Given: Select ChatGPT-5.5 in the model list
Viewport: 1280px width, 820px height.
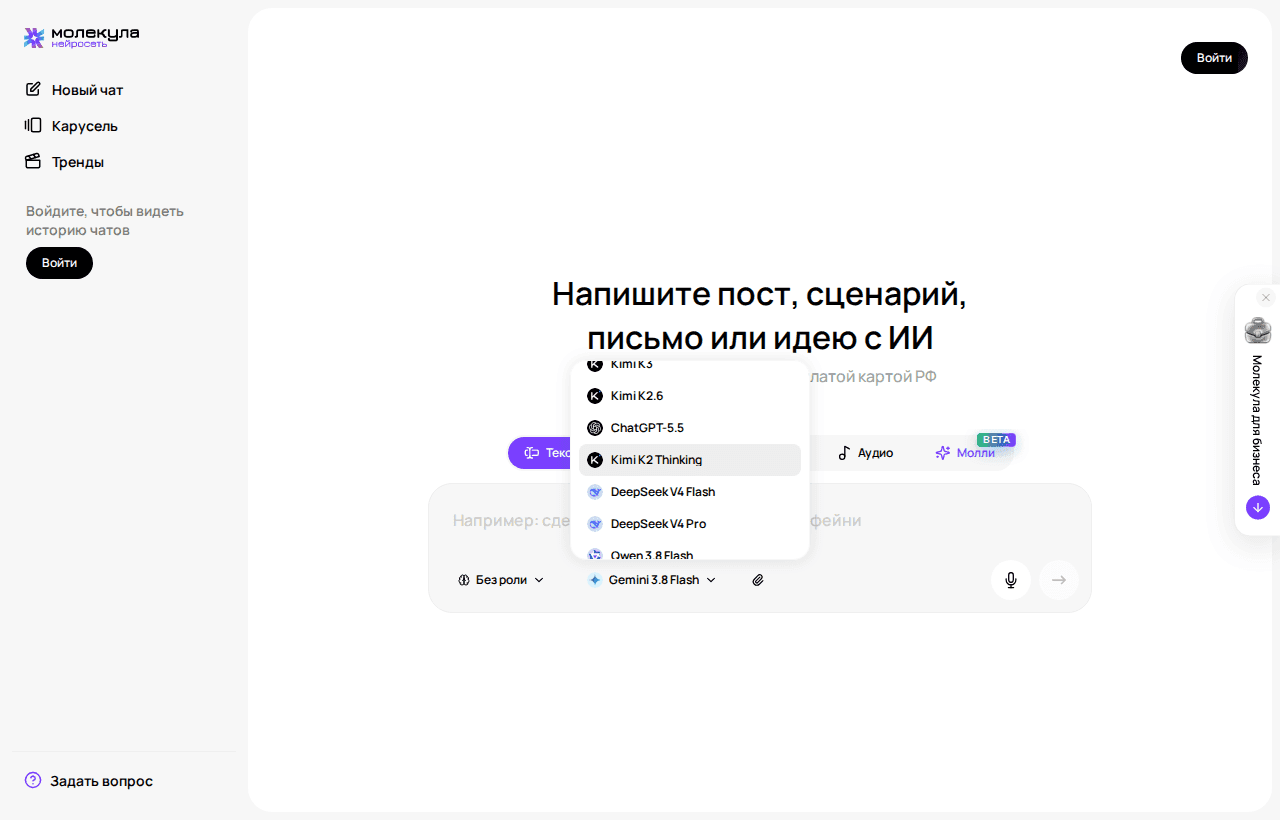Looking at the screenshot, I should coord(690,428).
